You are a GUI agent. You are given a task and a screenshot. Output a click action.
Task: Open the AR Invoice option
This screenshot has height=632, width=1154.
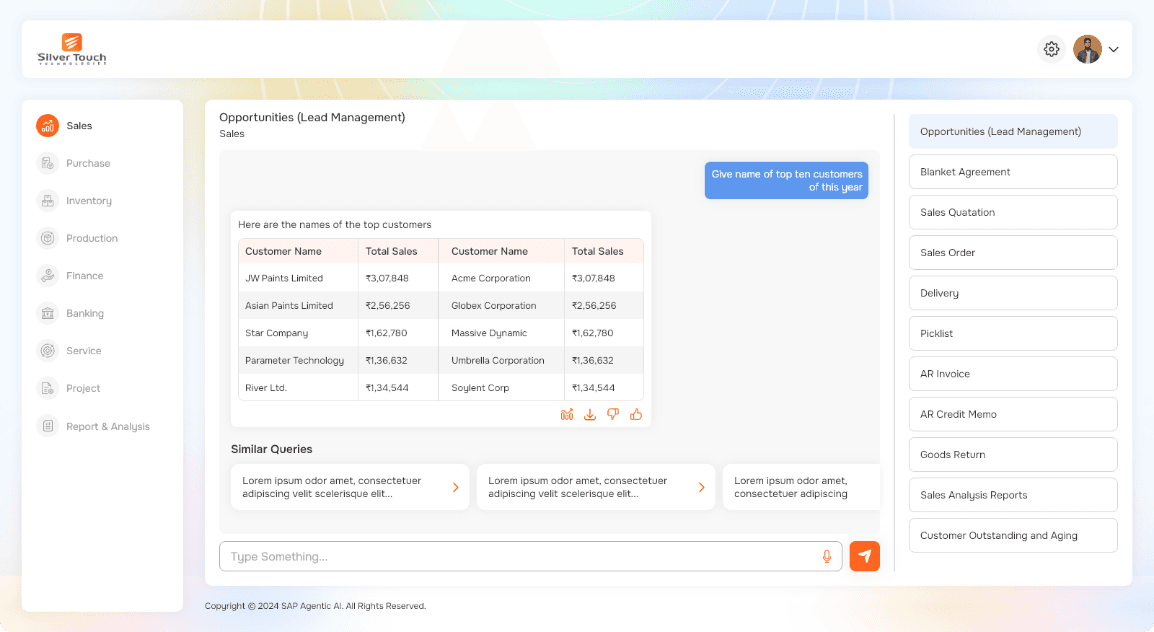1013,374
